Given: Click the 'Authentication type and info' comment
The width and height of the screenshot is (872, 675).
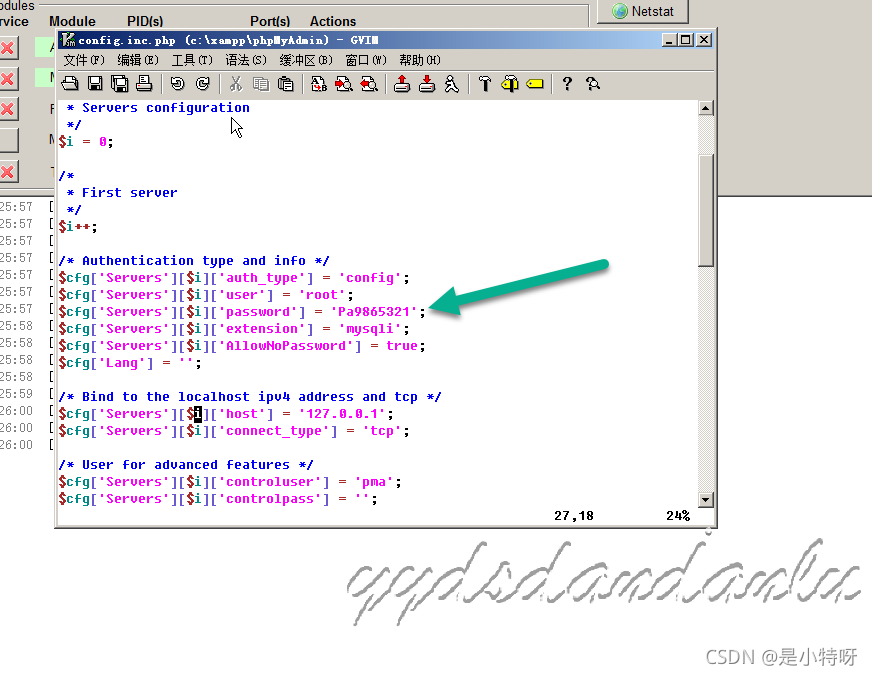Looking at the screenshot, I should coord(194,261).
